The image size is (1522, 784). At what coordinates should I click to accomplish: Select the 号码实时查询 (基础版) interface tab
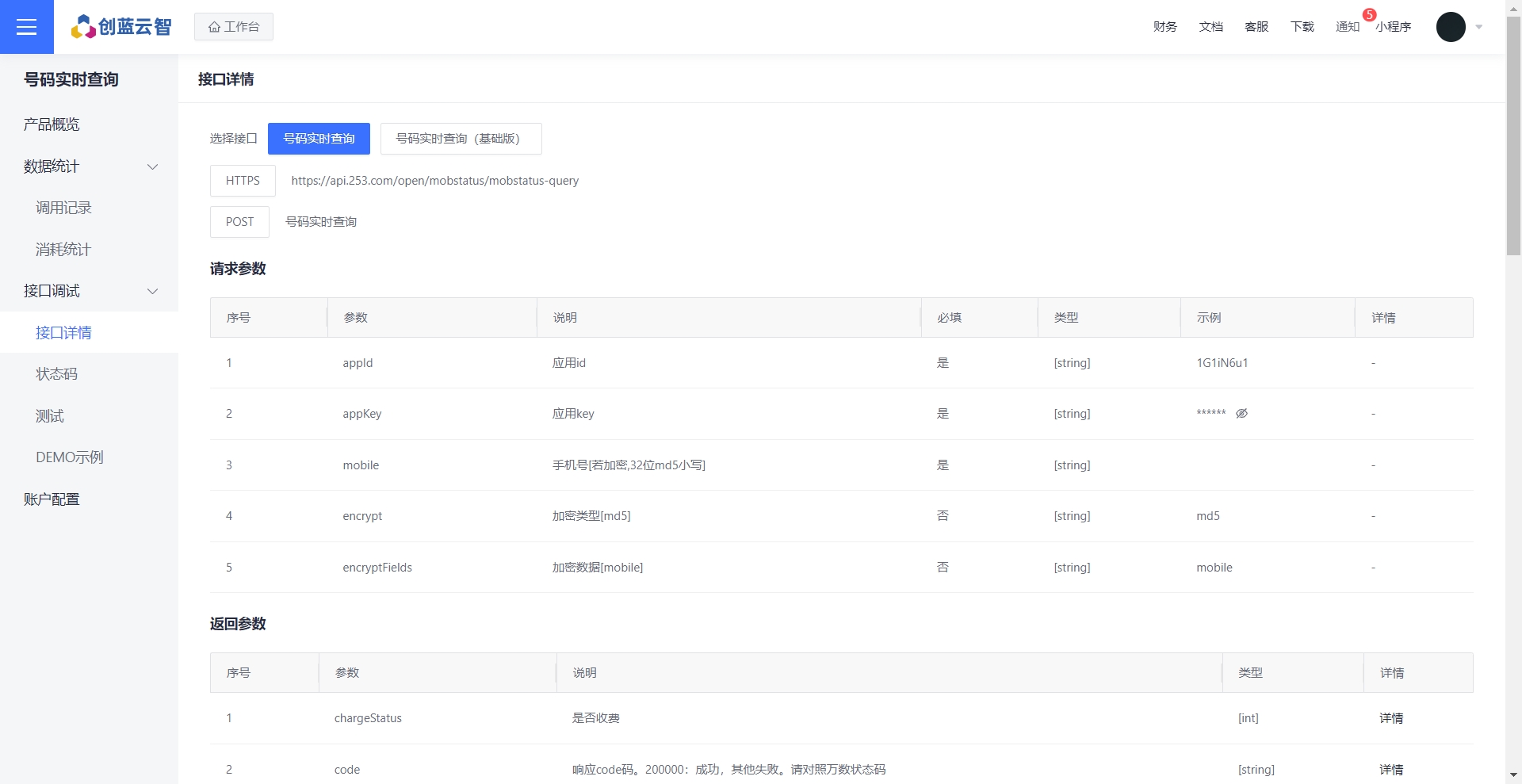click(461, 139)
